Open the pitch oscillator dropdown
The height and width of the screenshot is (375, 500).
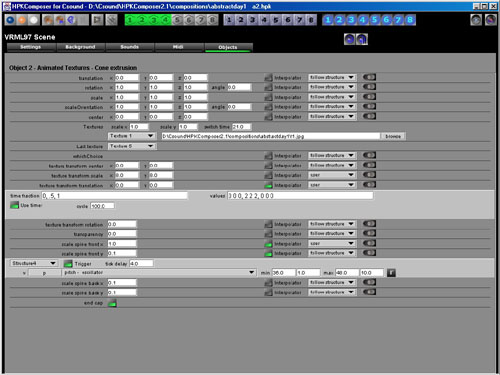pyautogui.click(x=159, y=273)
